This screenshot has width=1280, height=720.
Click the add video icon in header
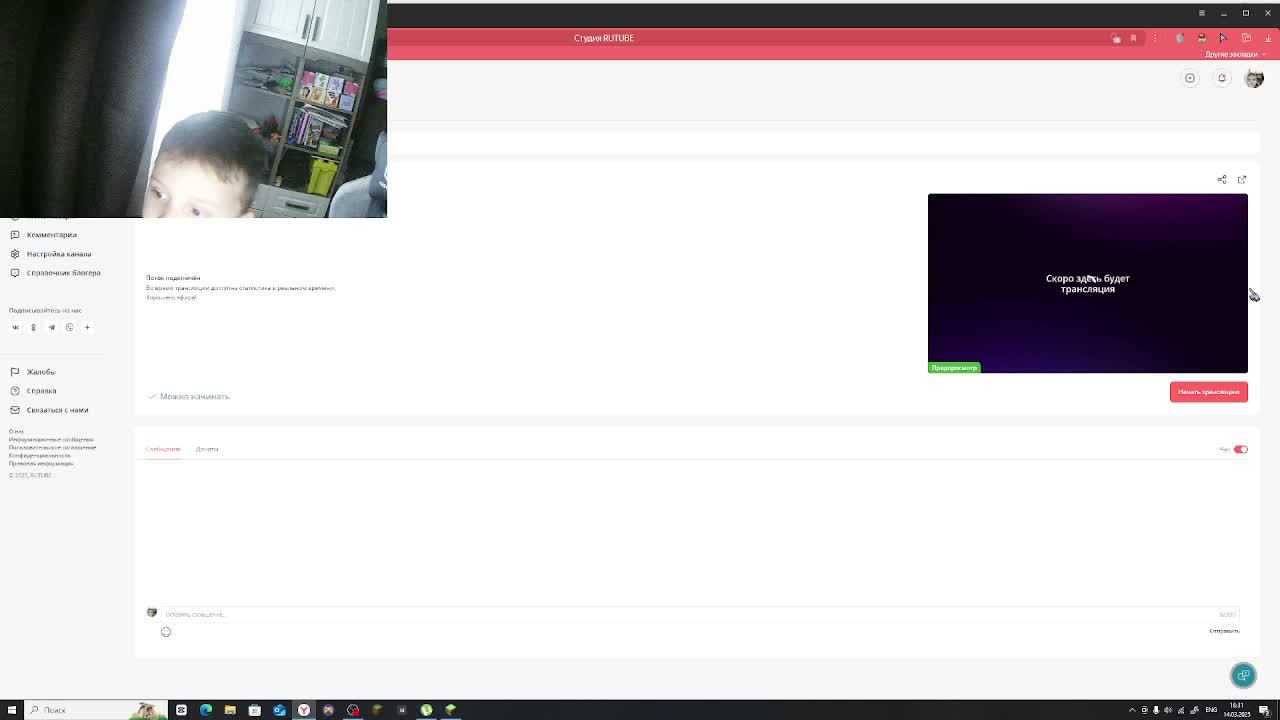click(1190, 78)
